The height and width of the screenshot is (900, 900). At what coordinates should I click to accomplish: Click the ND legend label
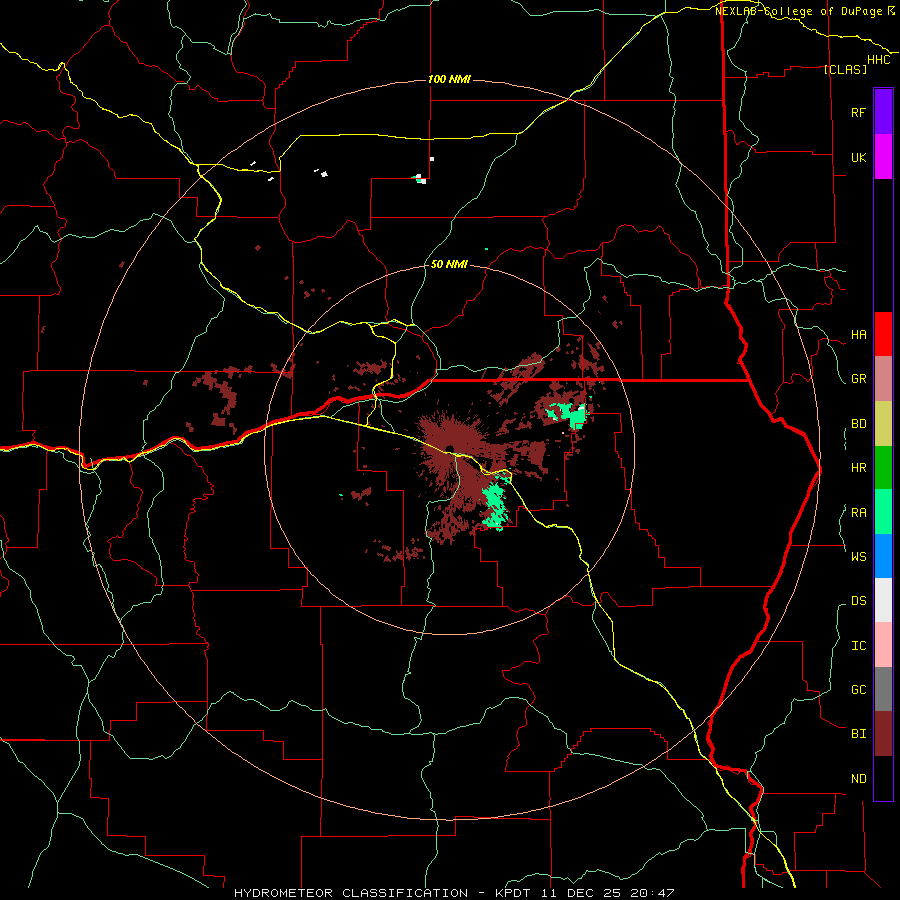pyautogui.click(x=858, y=779)
